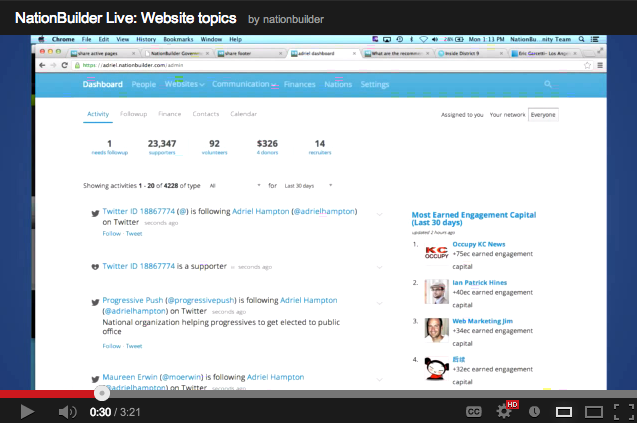Viewport: 637px width, 423px height.
Task: Open Settings in nav bar
Action: pyautogui.click(x=375, y=84)
